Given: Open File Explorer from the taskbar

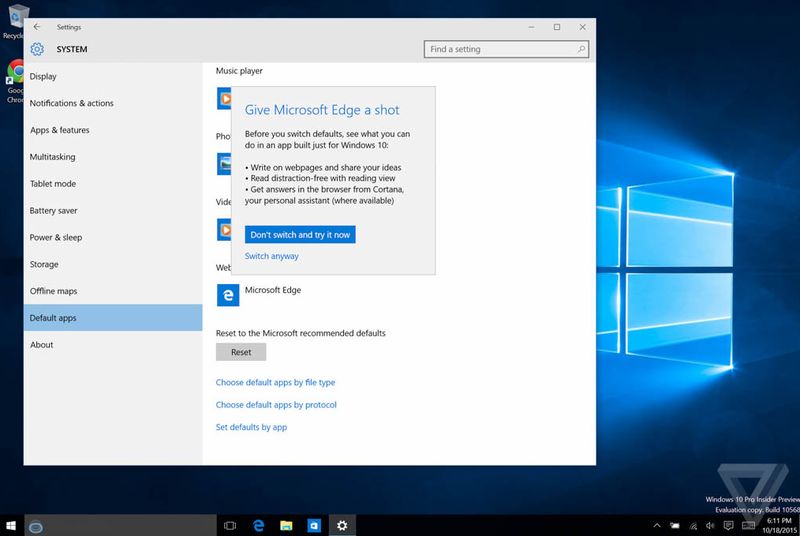Looking at the screenshot, I should click(x=286, y=525).
